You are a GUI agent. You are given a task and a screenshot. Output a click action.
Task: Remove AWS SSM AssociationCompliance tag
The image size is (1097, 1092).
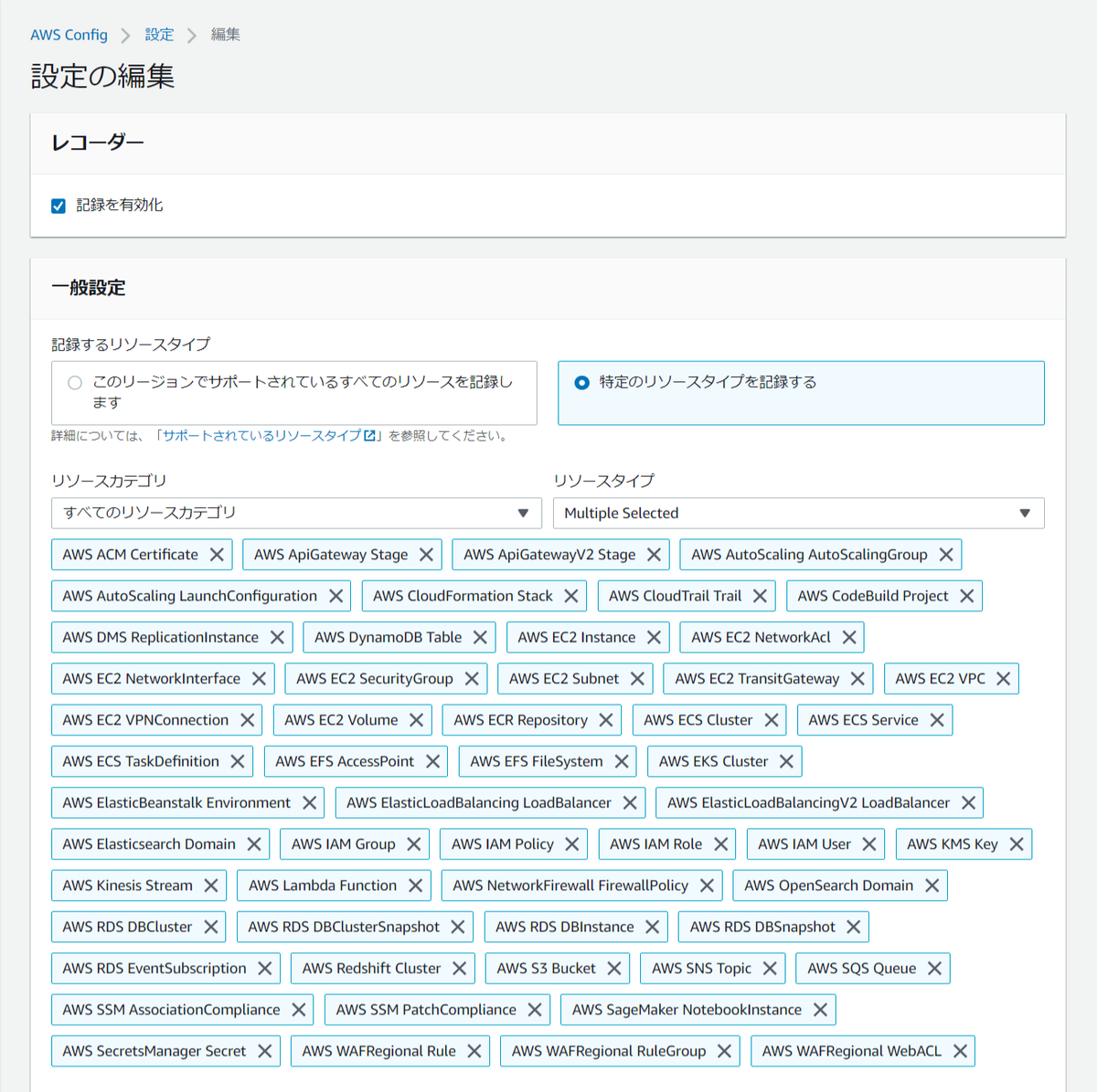(x=298, y=1010)
